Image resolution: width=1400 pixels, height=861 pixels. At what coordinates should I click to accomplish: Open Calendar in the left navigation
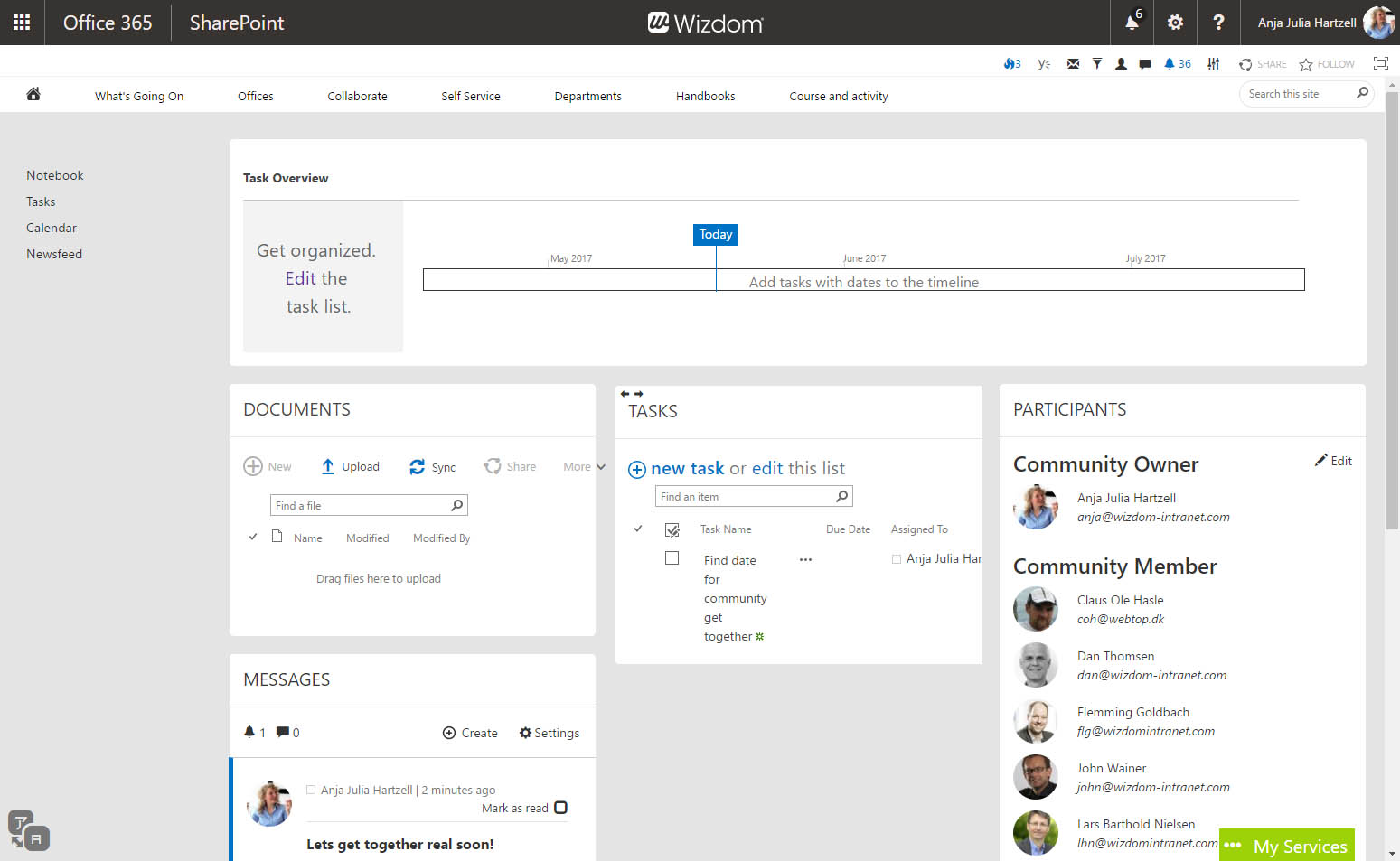[x=52, y=228]
